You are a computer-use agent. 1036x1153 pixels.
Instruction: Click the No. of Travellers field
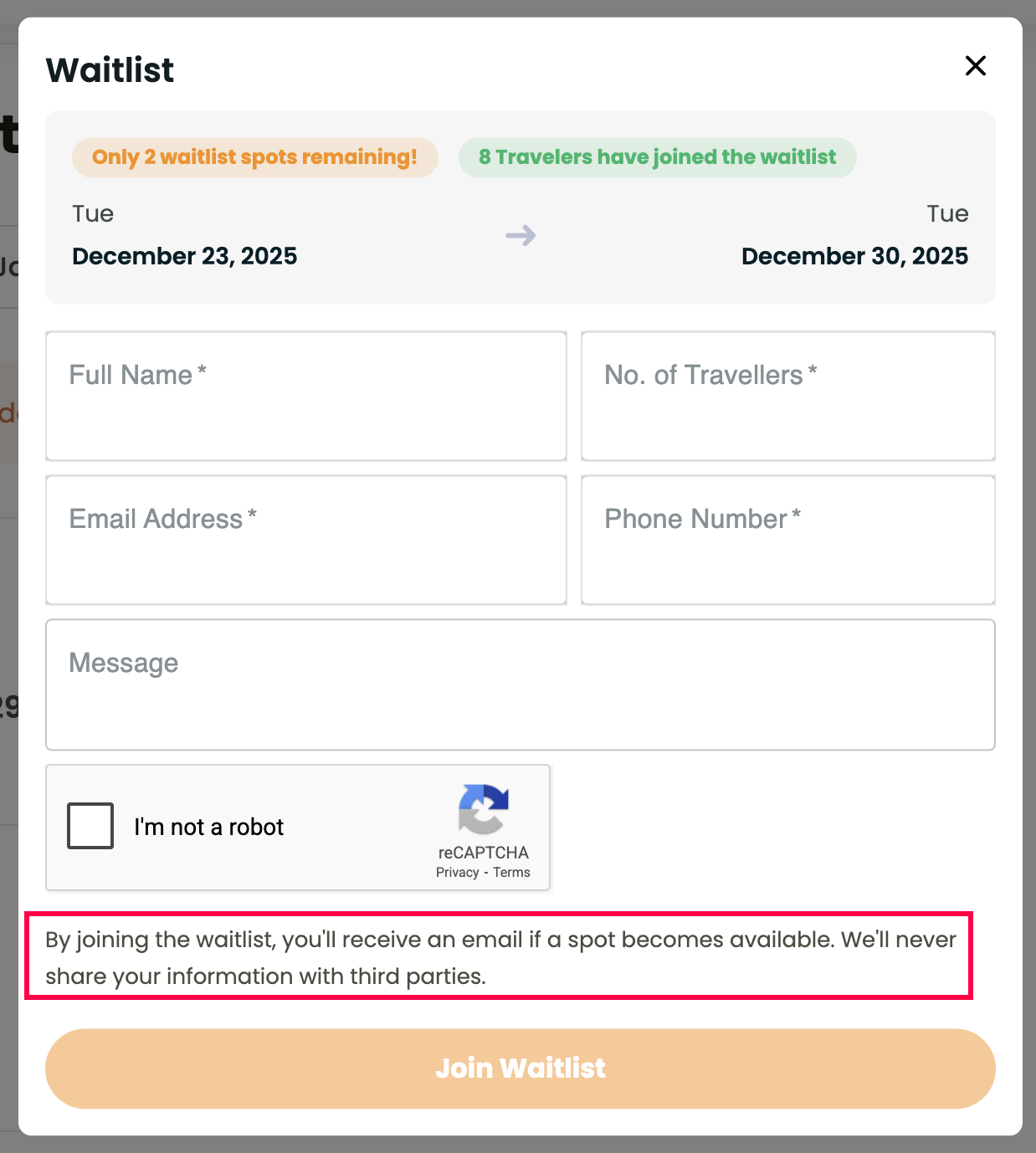(787, 397)
